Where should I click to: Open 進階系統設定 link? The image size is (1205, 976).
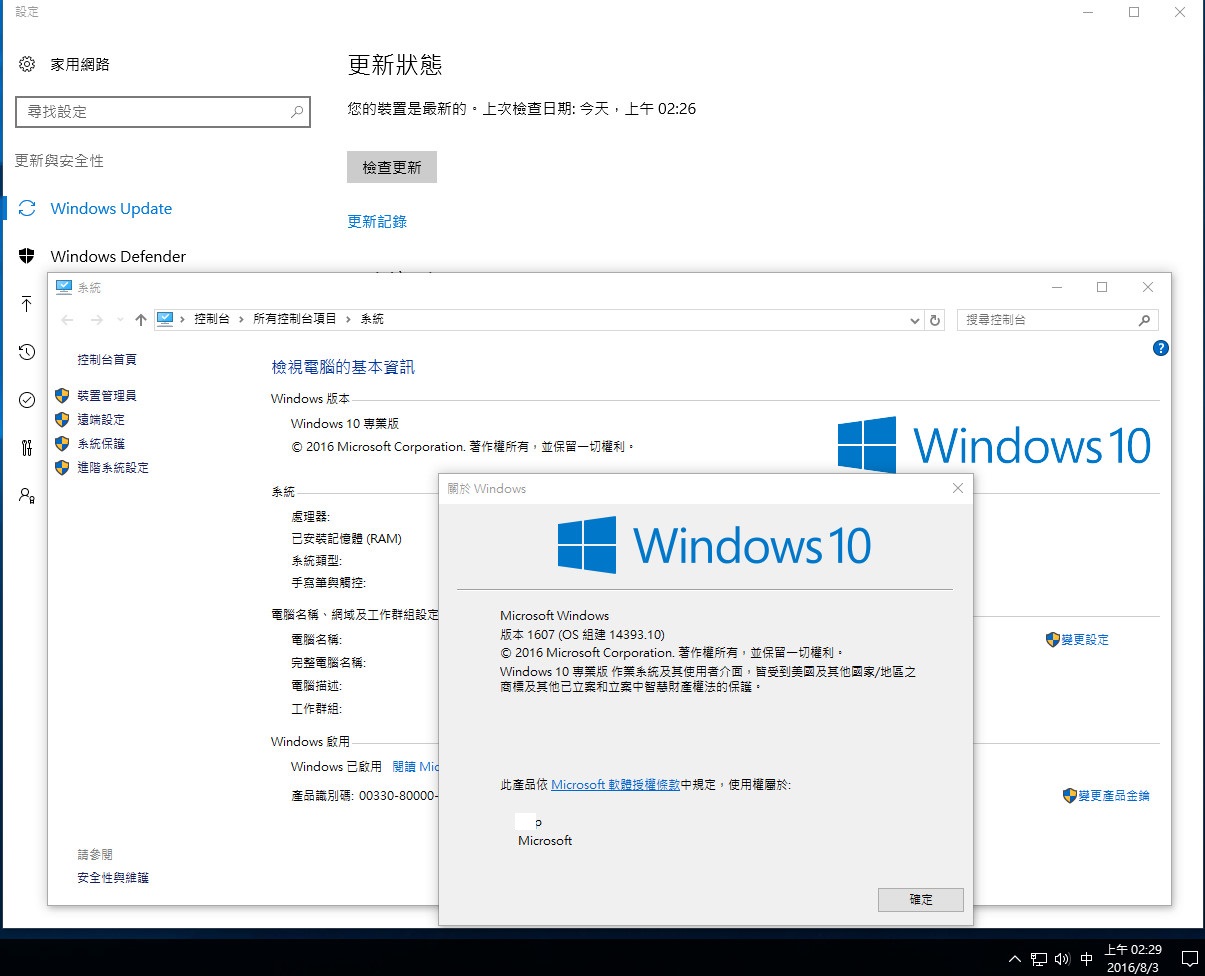coord(113,468)
